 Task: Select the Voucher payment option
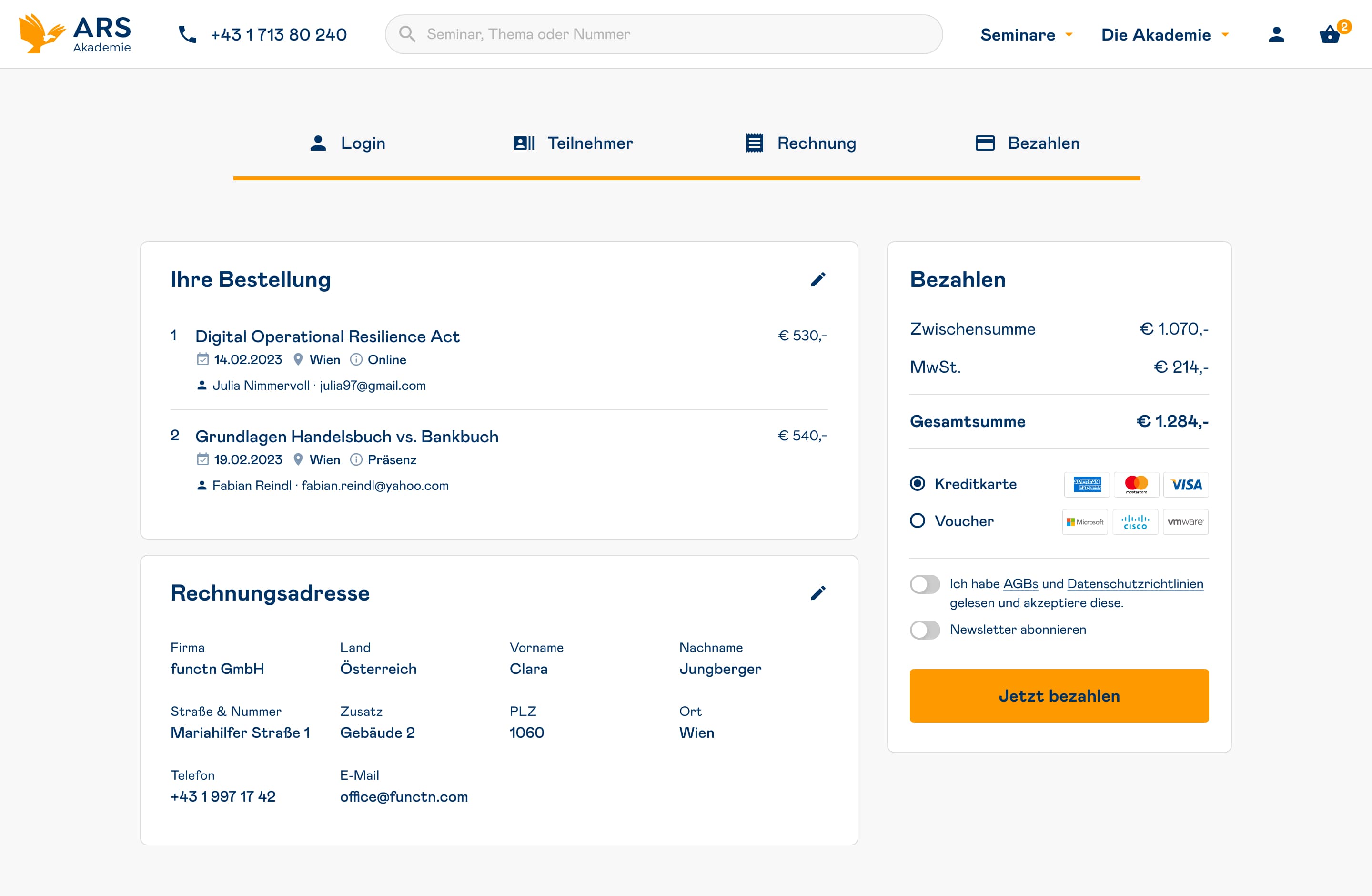click(x=917, y=521)
